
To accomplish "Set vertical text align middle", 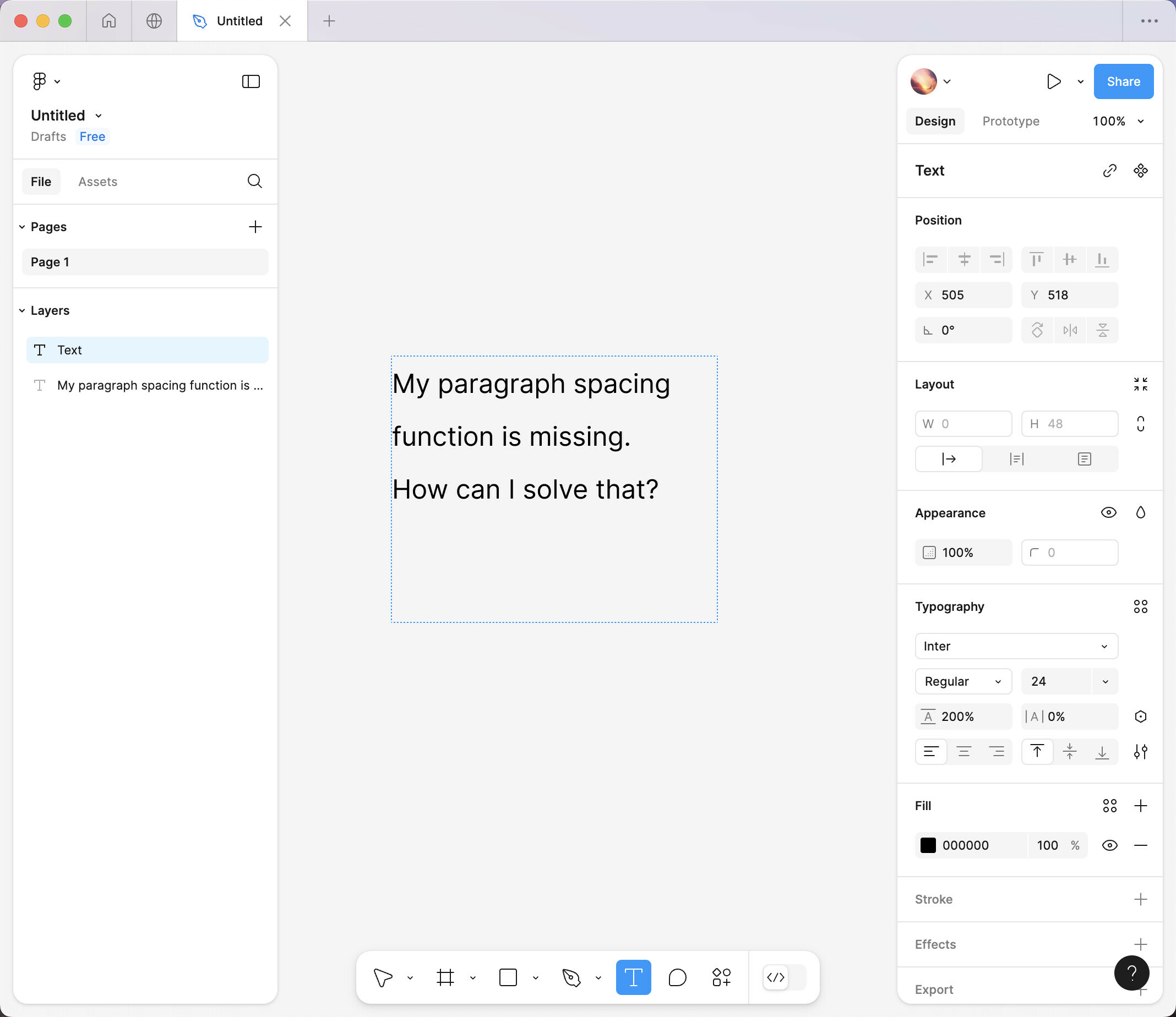I will [1070, 751].
